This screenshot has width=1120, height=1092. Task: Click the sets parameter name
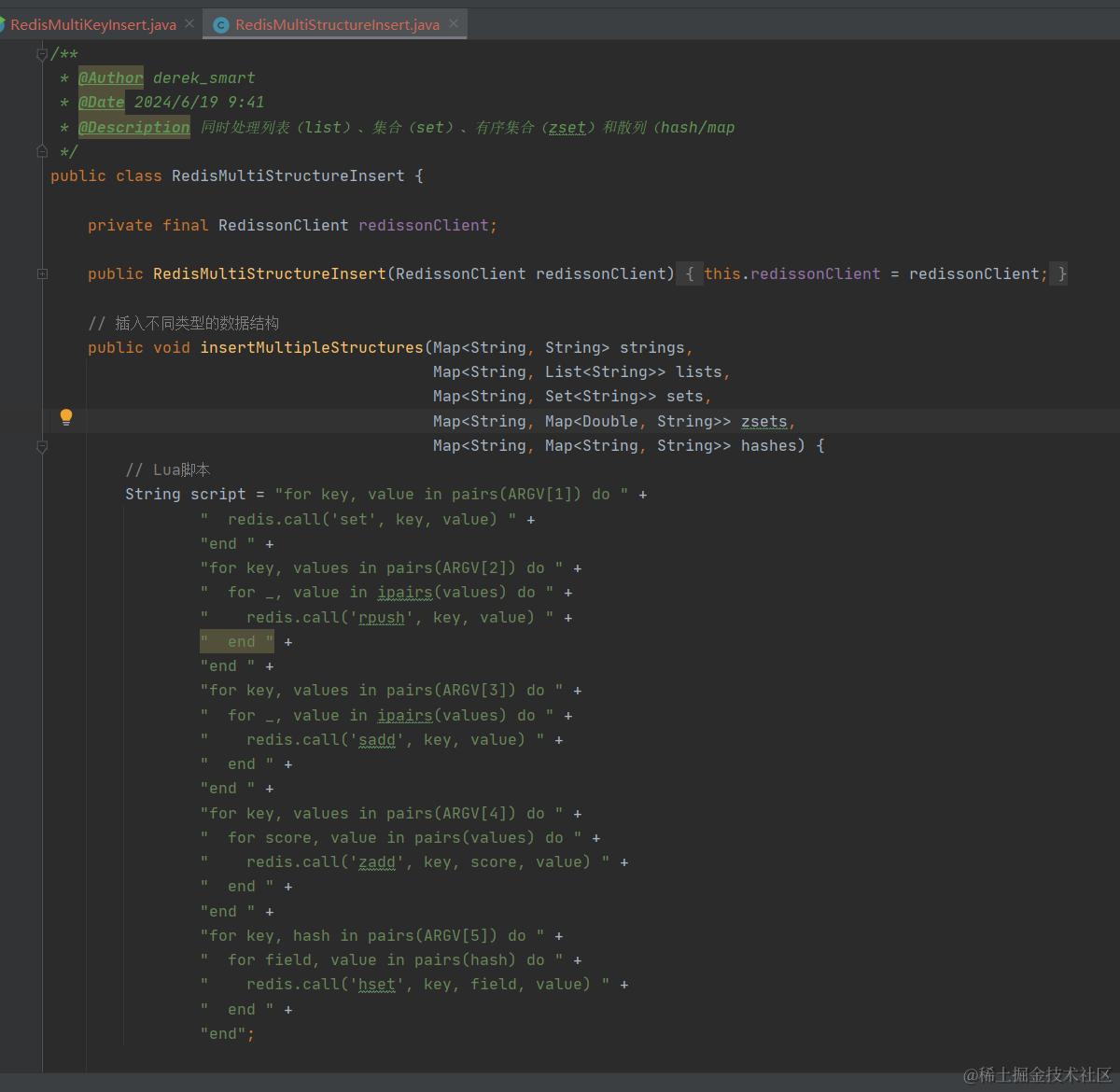685,396
